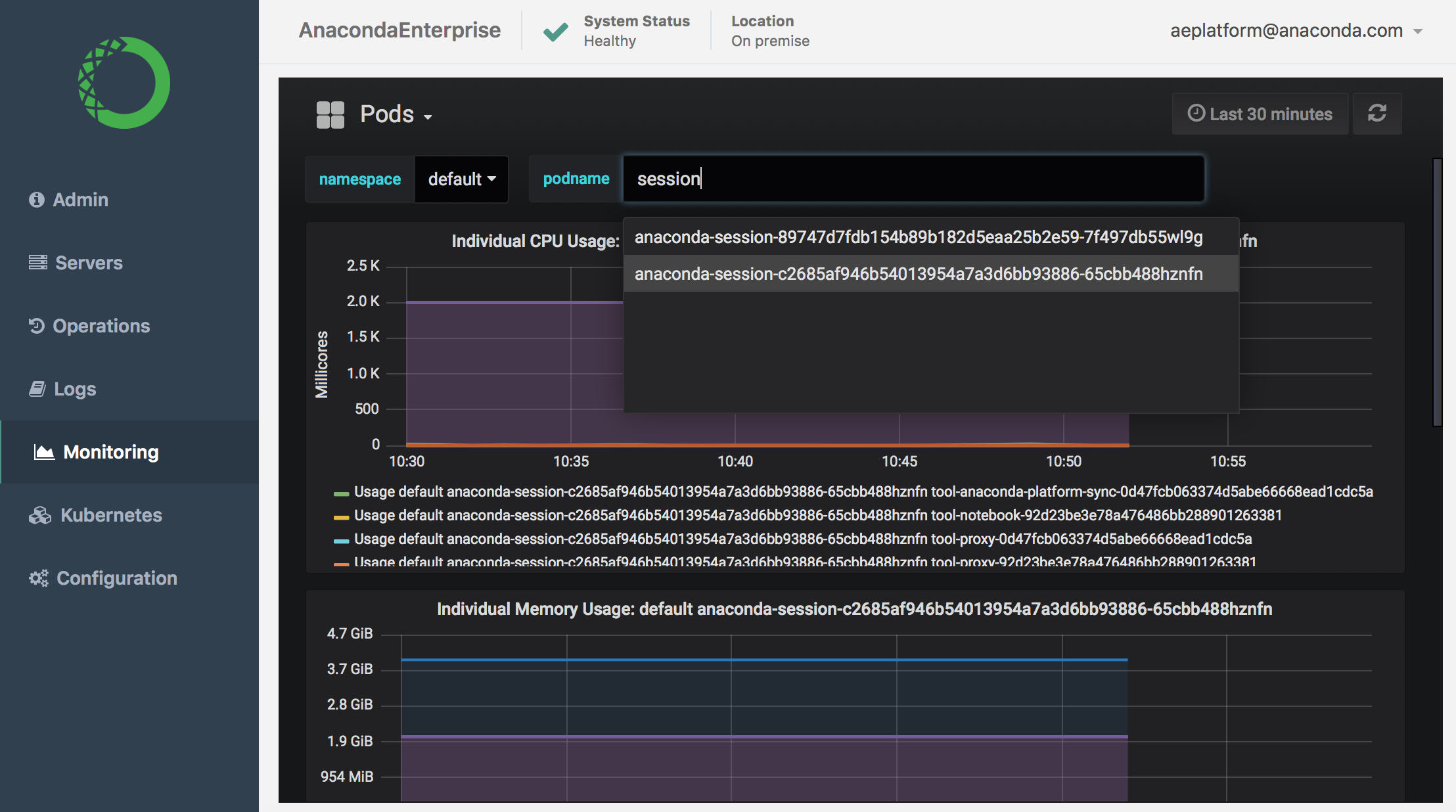Open the namespace default dropdown
Viewport: 1456px width, 812px height.
click(x=461, y=179)
